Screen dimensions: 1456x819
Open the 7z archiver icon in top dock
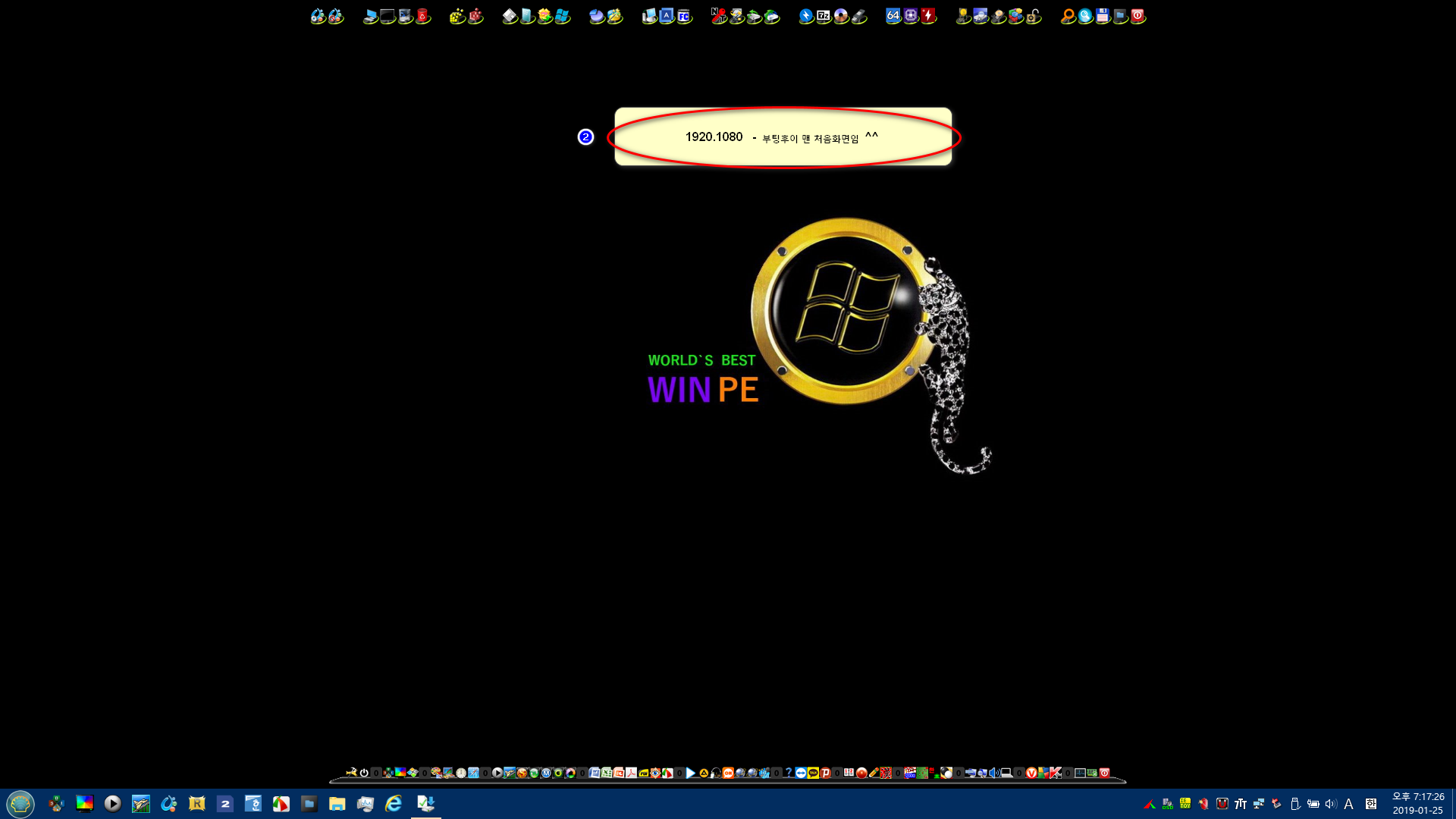[x=824, y=16]
